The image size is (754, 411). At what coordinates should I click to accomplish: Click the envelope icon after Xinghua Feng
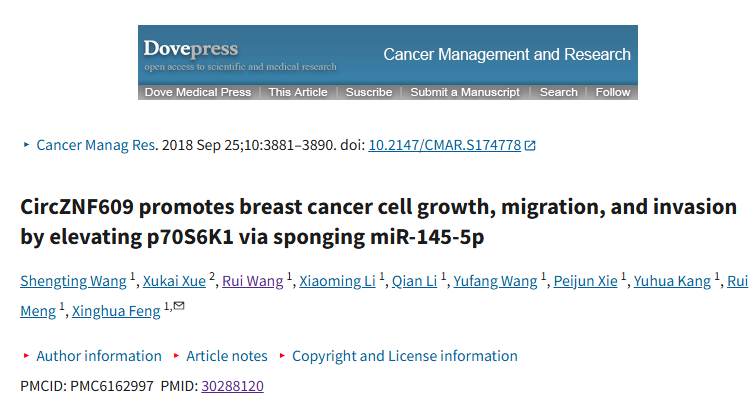[179, 306]
